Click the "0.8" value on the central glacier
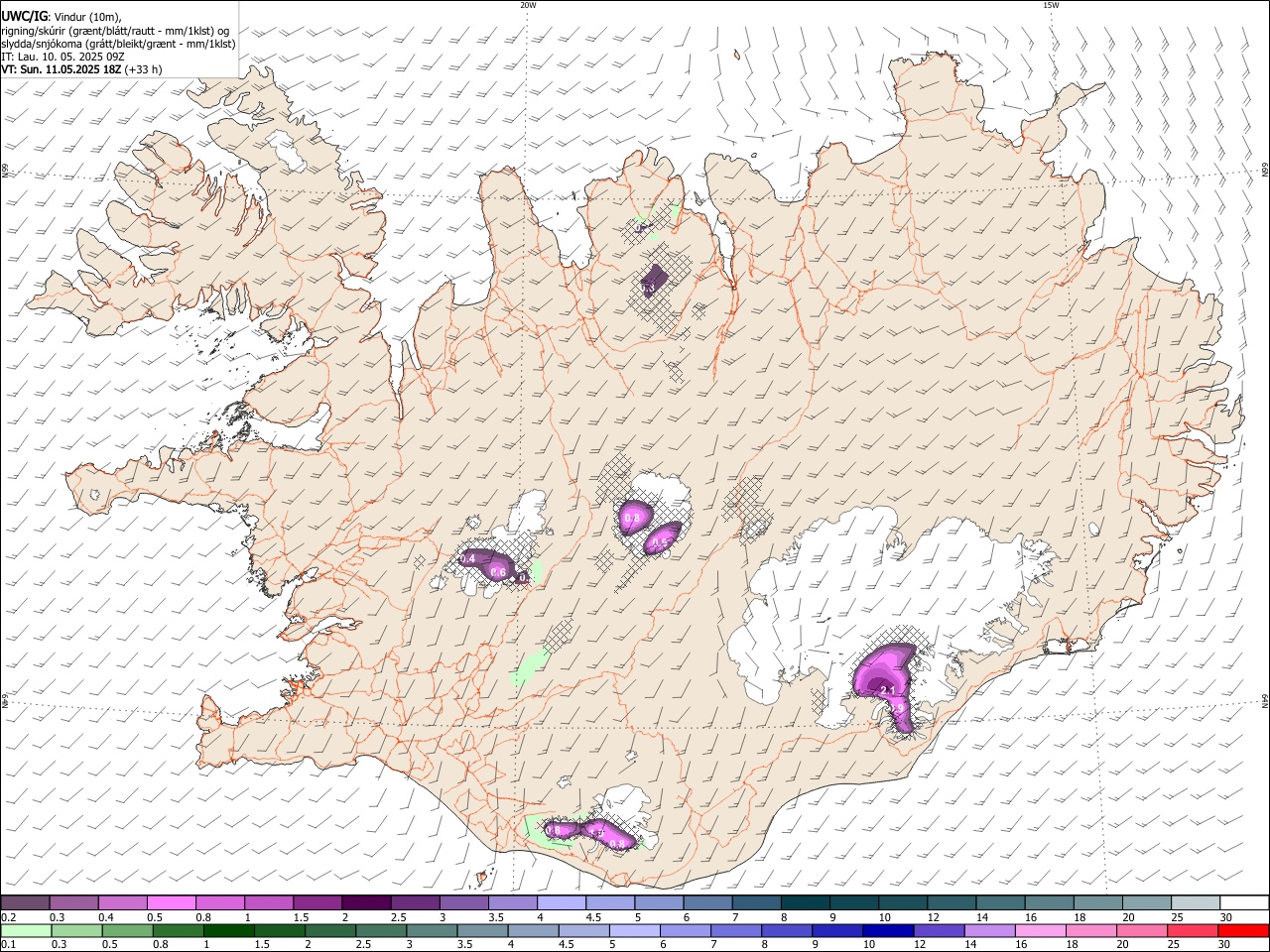 pos(632,518)
